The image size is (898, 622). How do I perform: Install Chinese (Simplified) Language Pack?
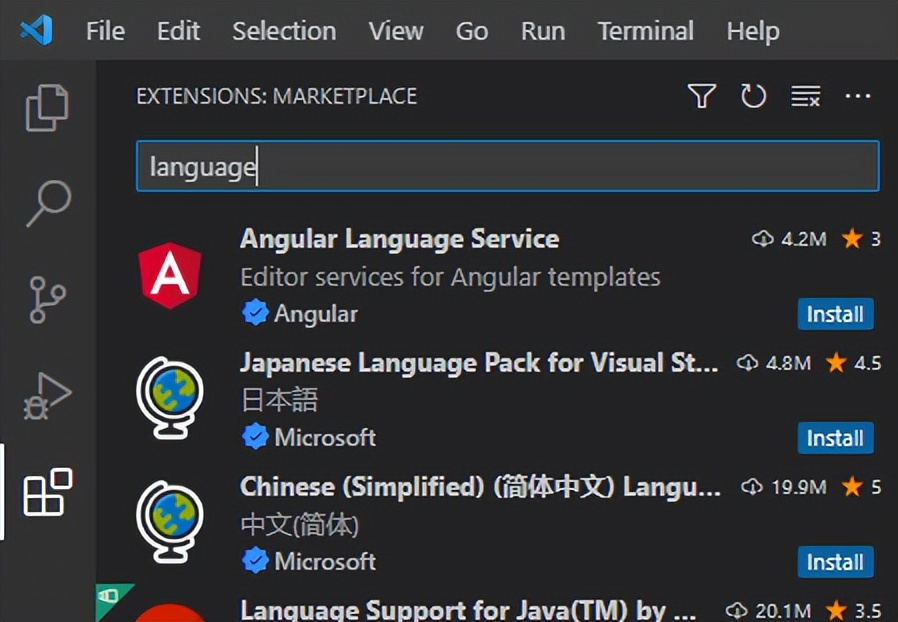coord(835,562)
